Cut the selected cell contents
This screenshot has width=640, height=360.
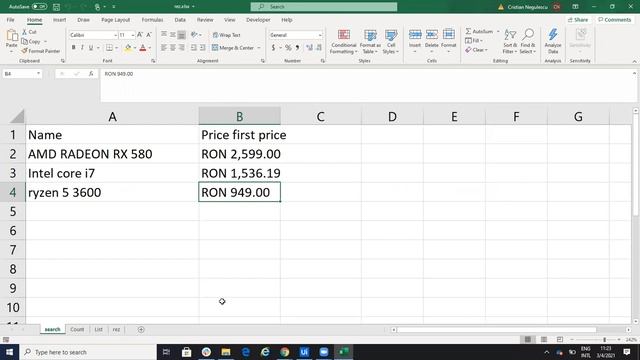(x=29, y=32)
